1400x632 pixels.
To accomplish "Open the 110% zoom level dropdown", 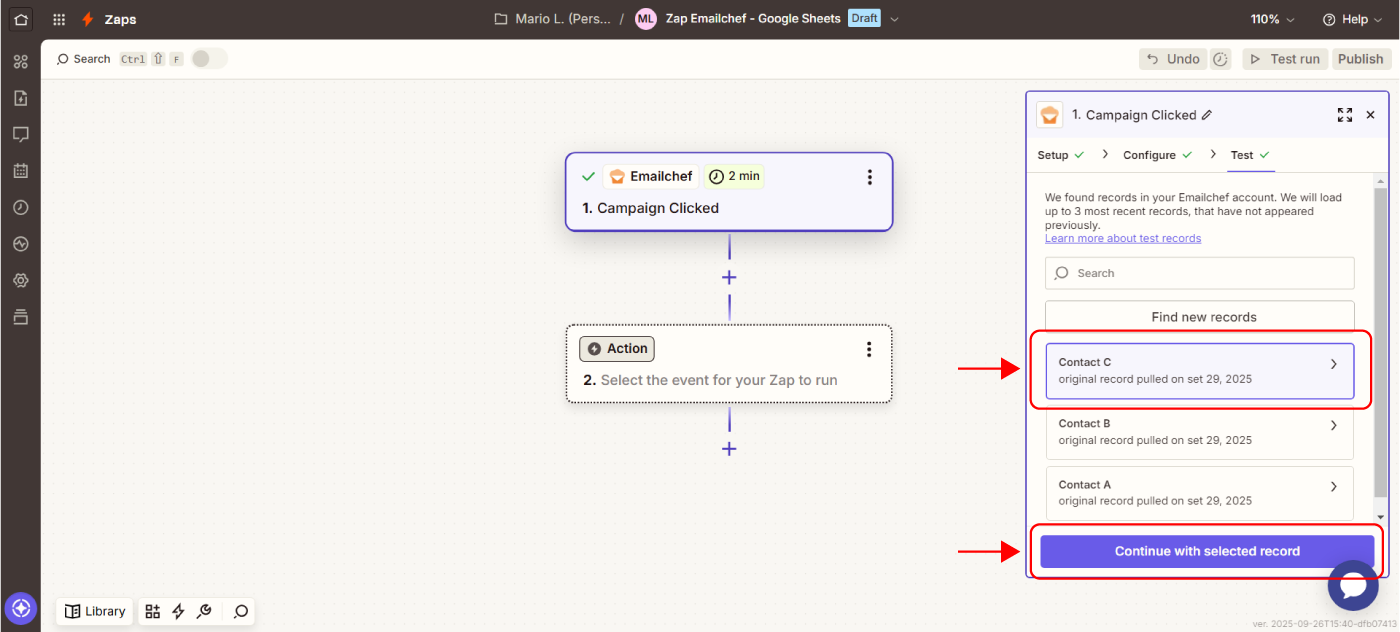I will point(1272,19).
